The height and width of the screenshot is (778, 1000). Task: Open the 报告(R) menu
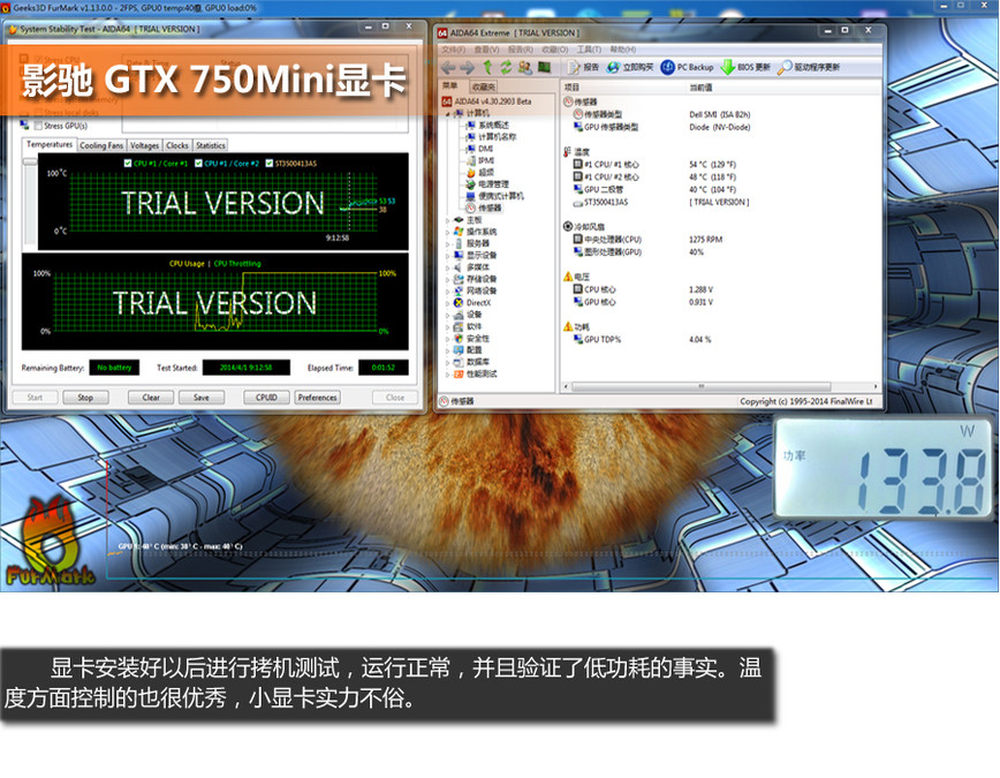(x=520, y=50)
